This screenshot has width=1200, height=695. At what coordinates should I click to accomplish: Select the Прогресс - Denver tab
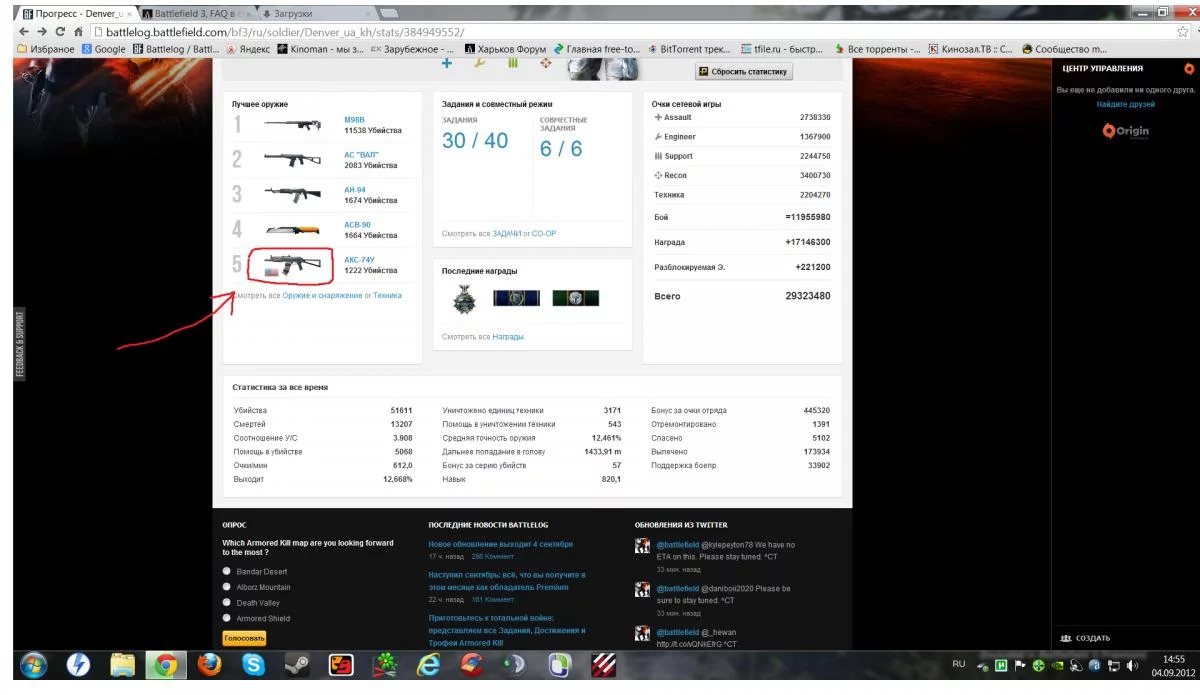[77, 14]
